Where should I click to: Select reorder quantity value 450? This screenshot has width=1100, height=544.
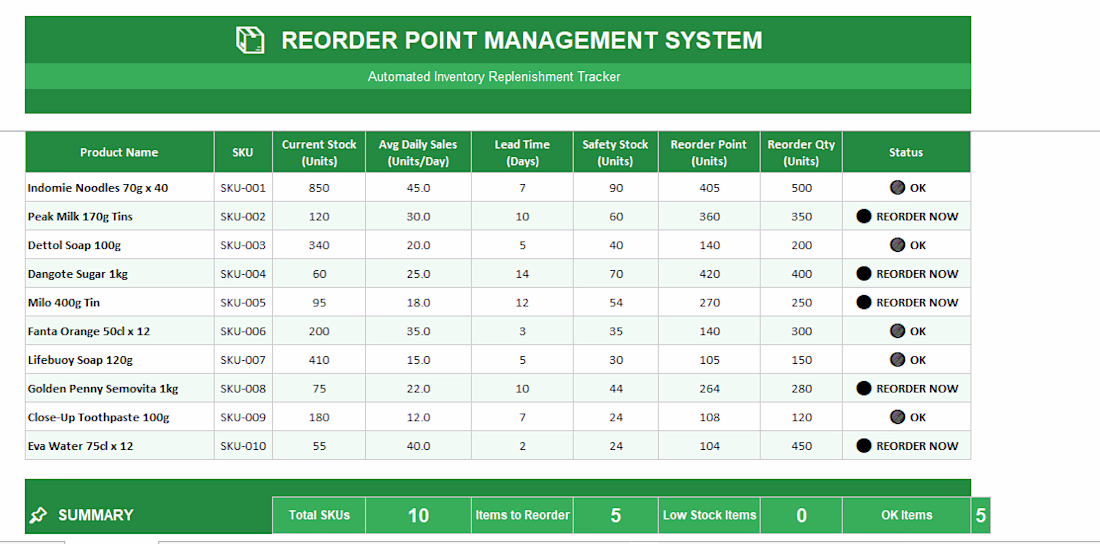[801, 446]
